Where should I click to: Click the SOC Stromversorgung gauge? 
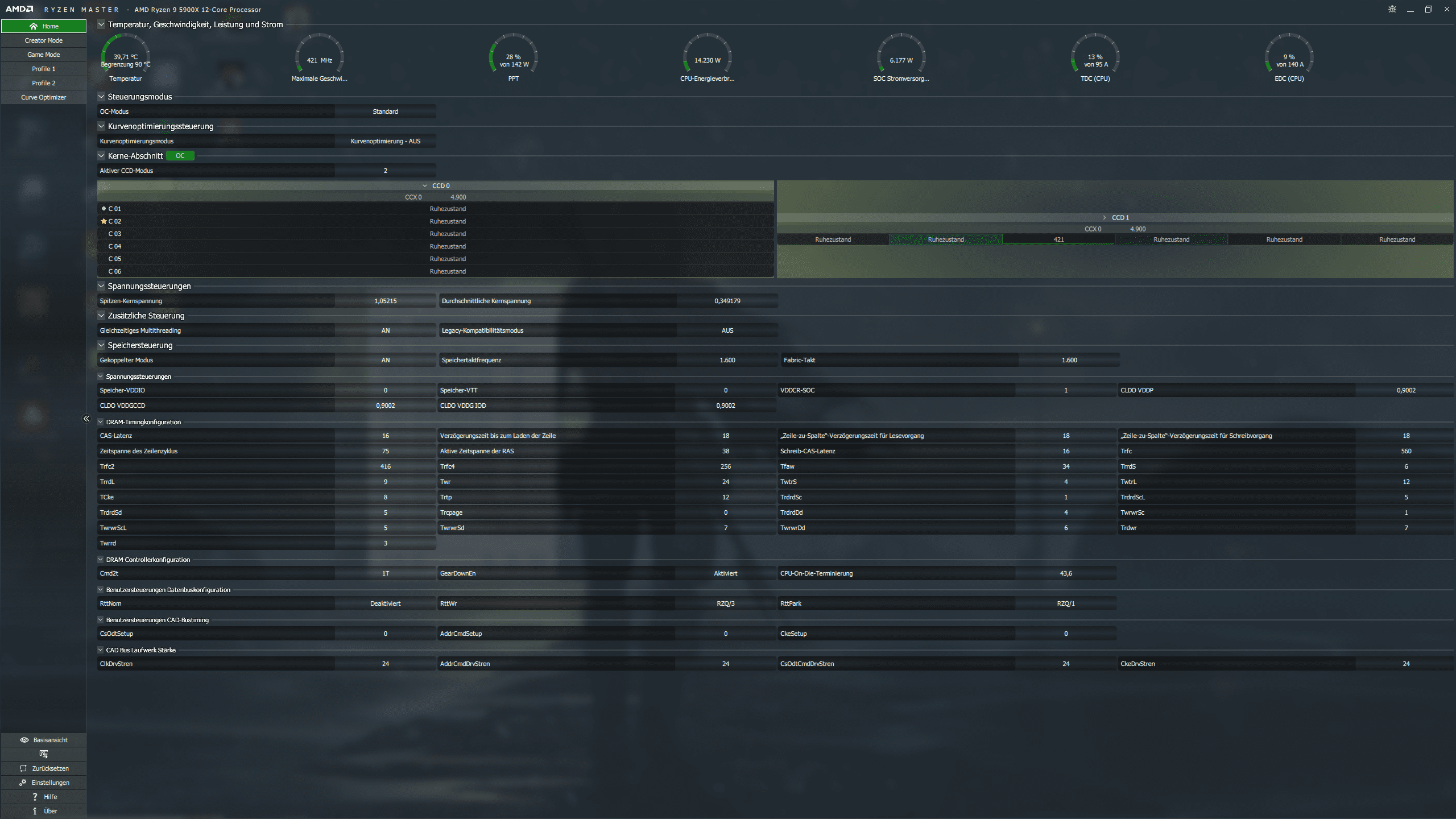point(901,57)
